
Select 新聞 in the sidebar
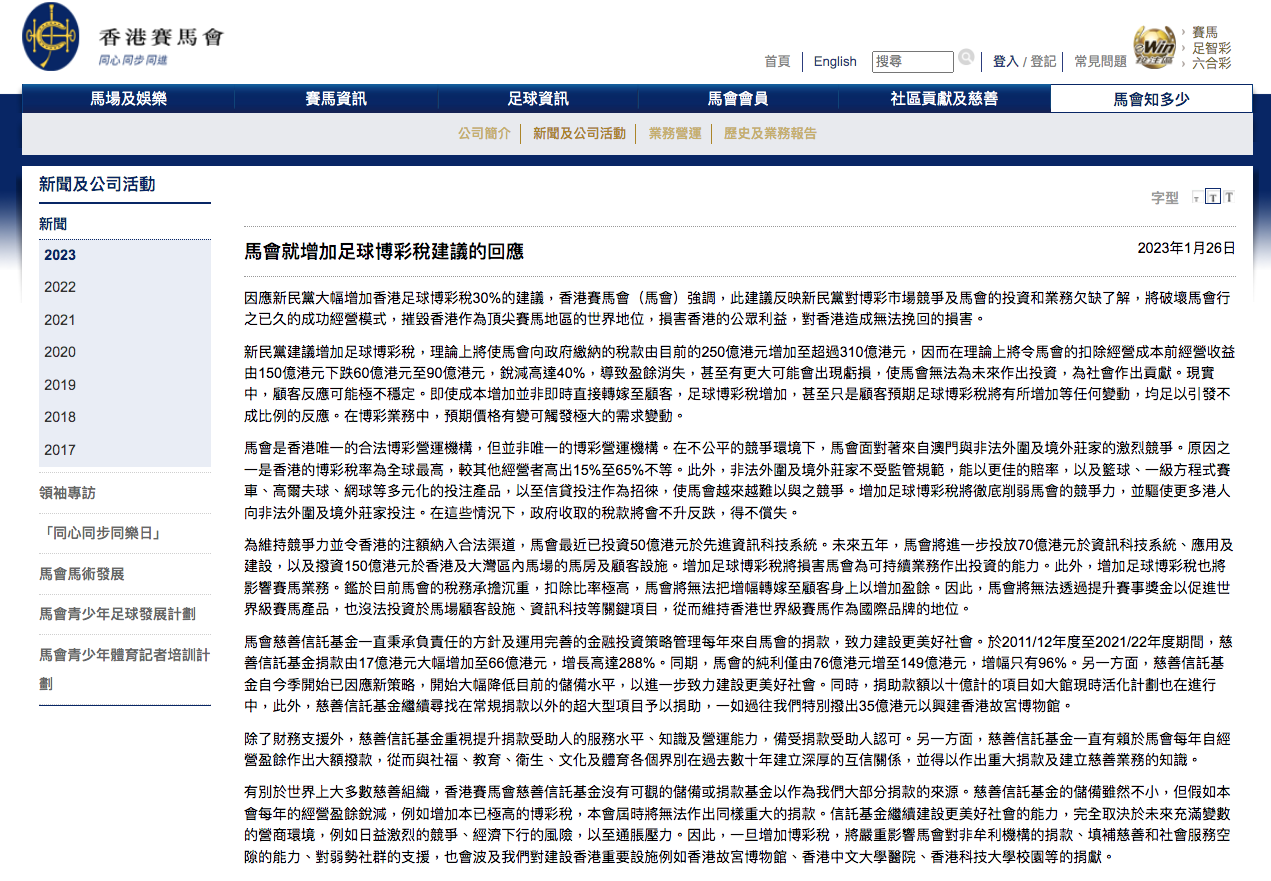coord(53,223)
